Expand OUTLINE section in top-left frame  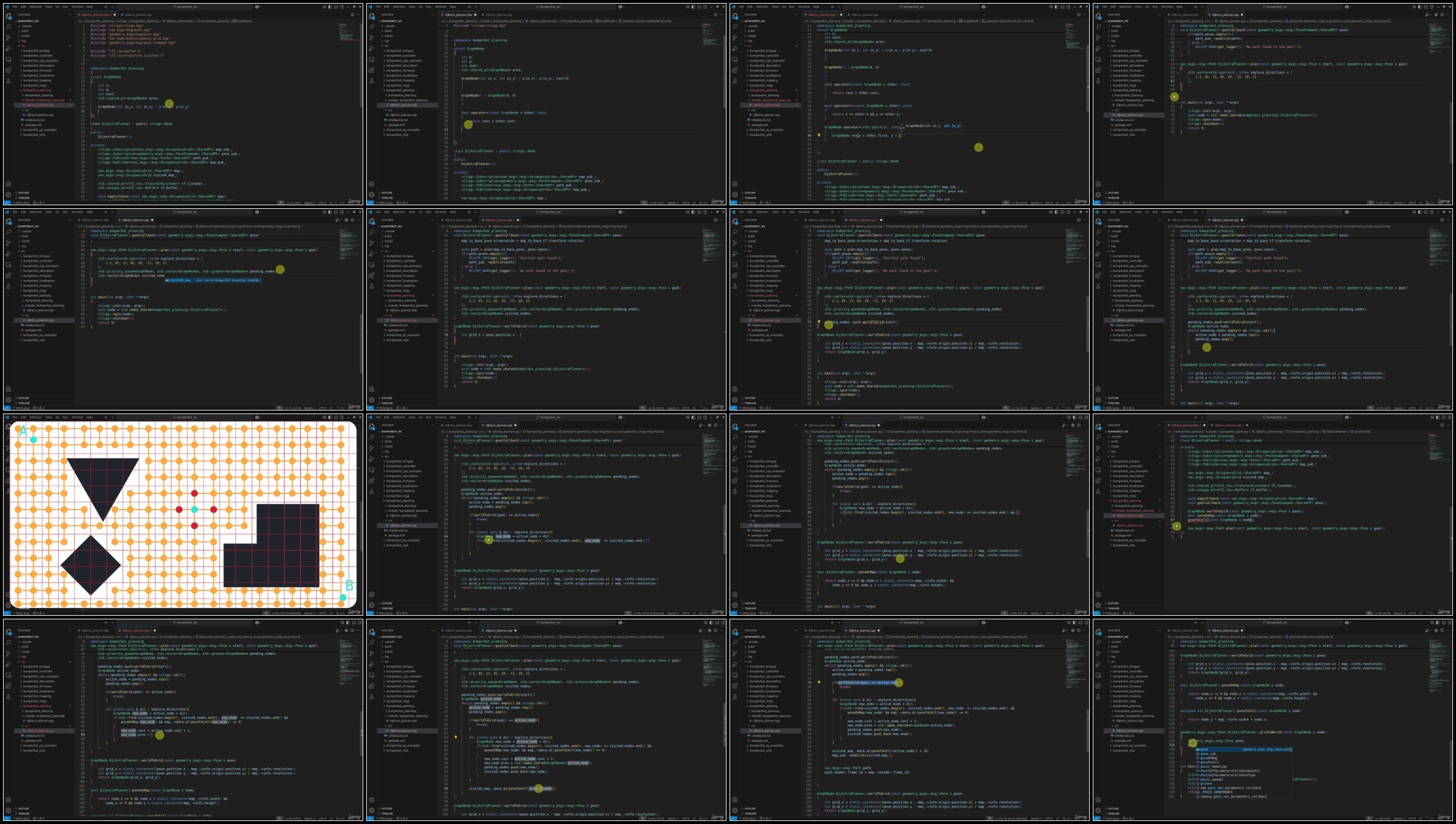coord(23,193)
